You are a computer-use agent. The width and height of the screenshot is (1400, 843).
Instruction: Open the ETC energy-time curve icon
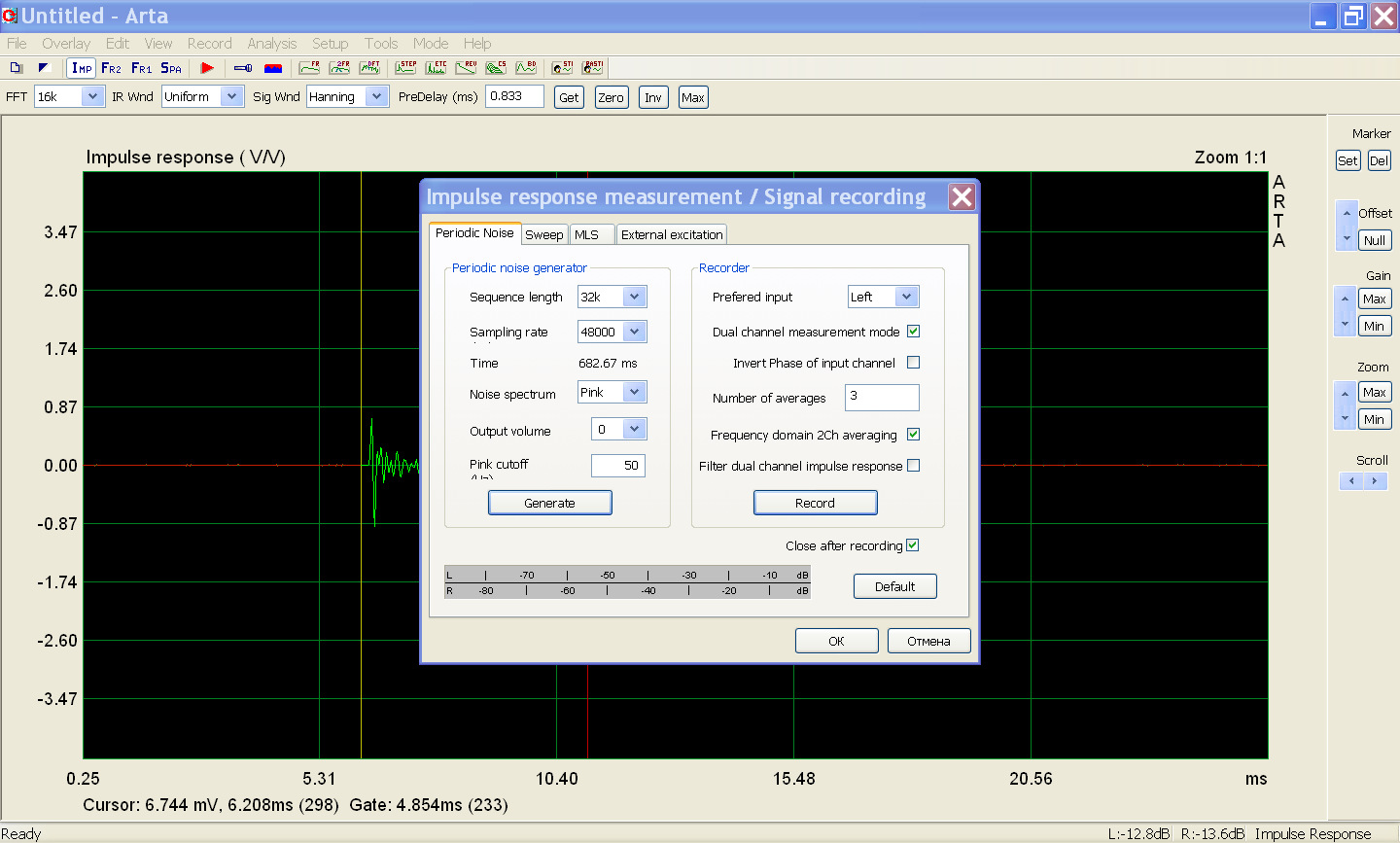pyautogui.click(x=436, y=68)
